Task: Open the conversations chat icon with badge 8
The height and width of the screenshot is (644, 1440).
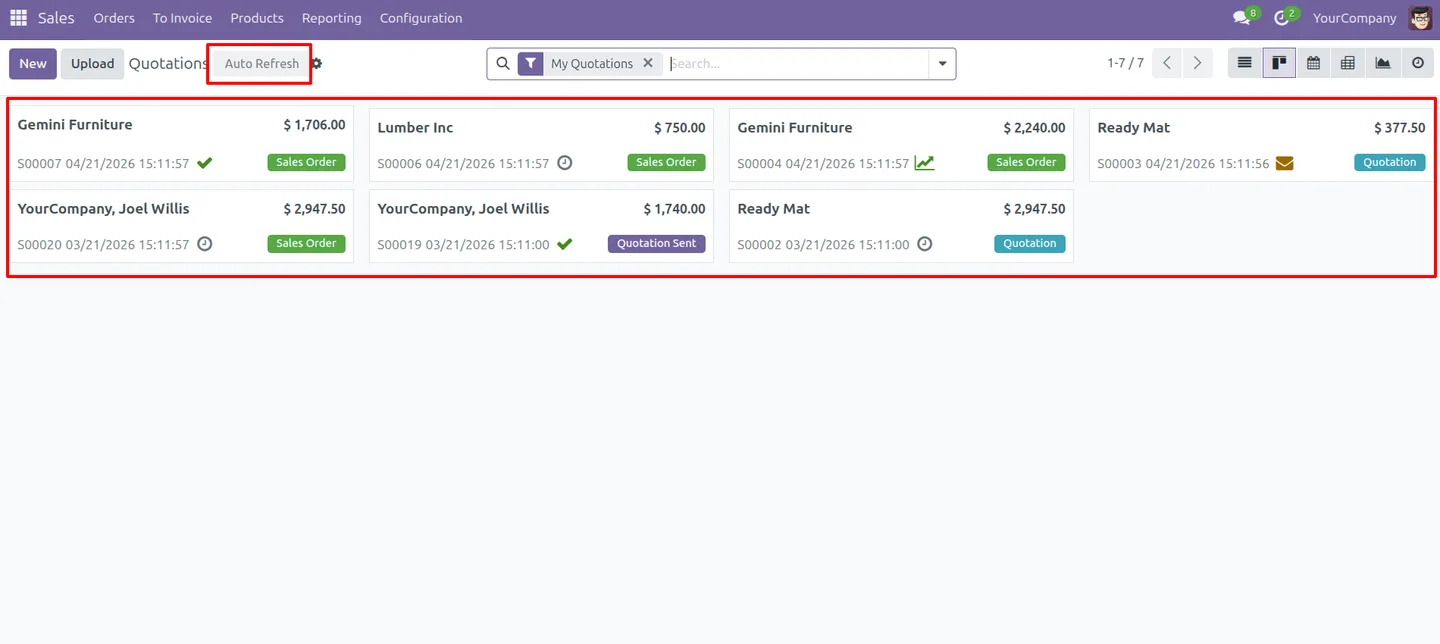Action: (x=1242, y=18)
